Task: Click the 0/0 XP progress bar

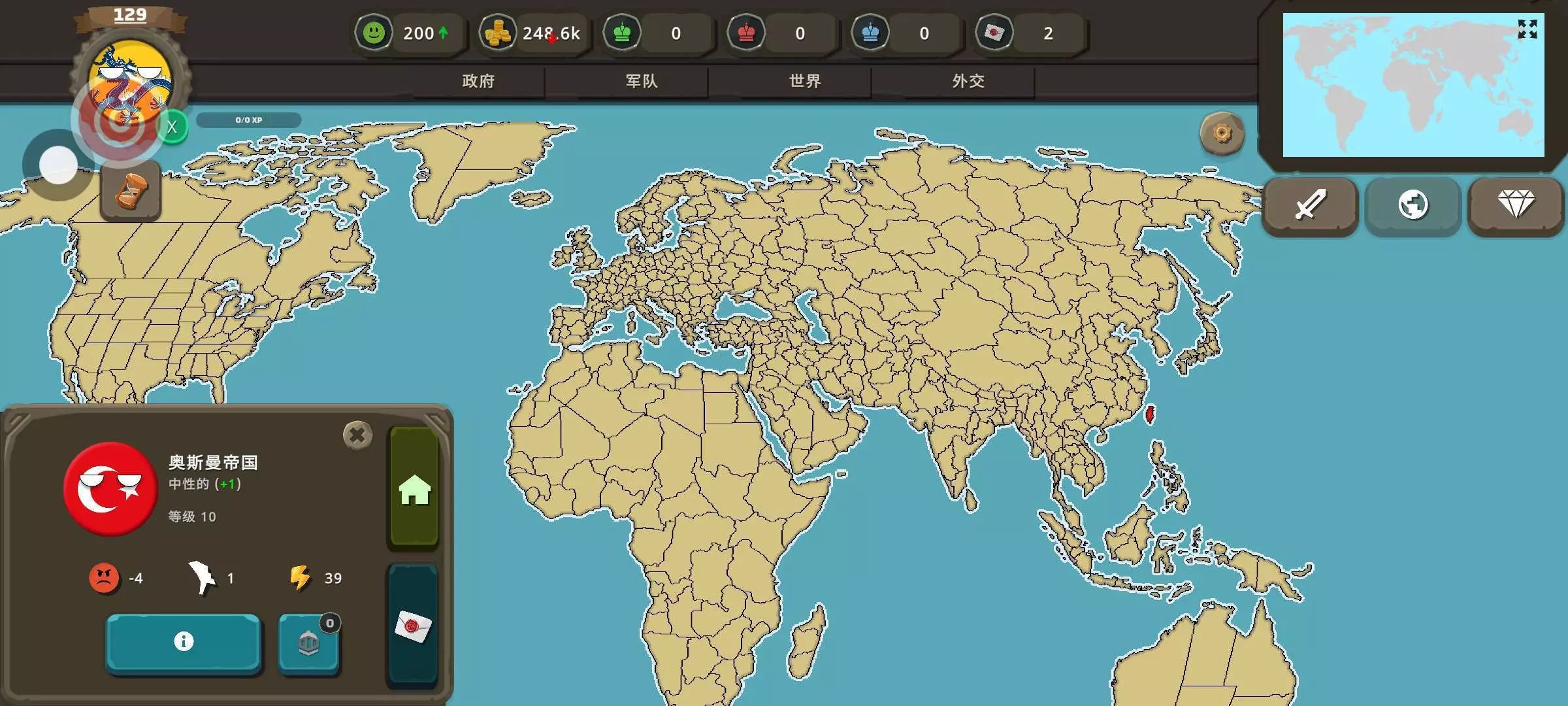Action: (x=248, y=120)
